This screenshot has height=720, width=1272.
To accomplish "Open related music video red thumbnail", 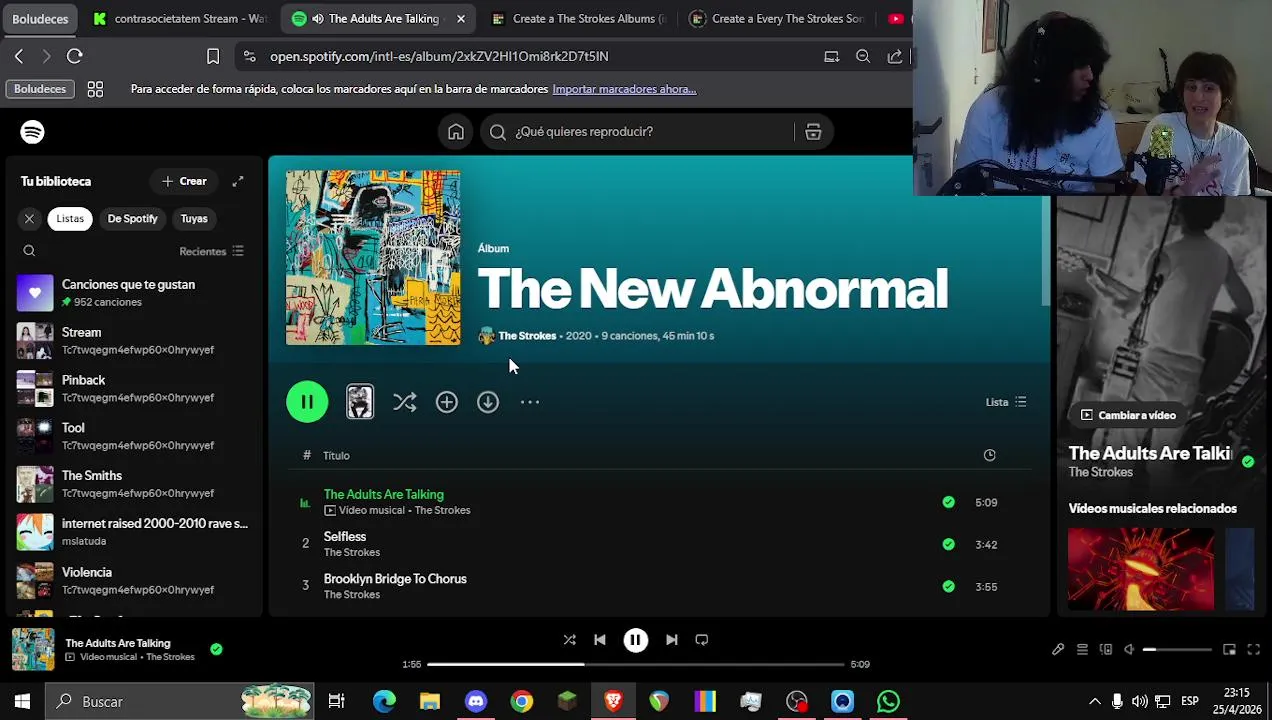I will coord(1141,569).
